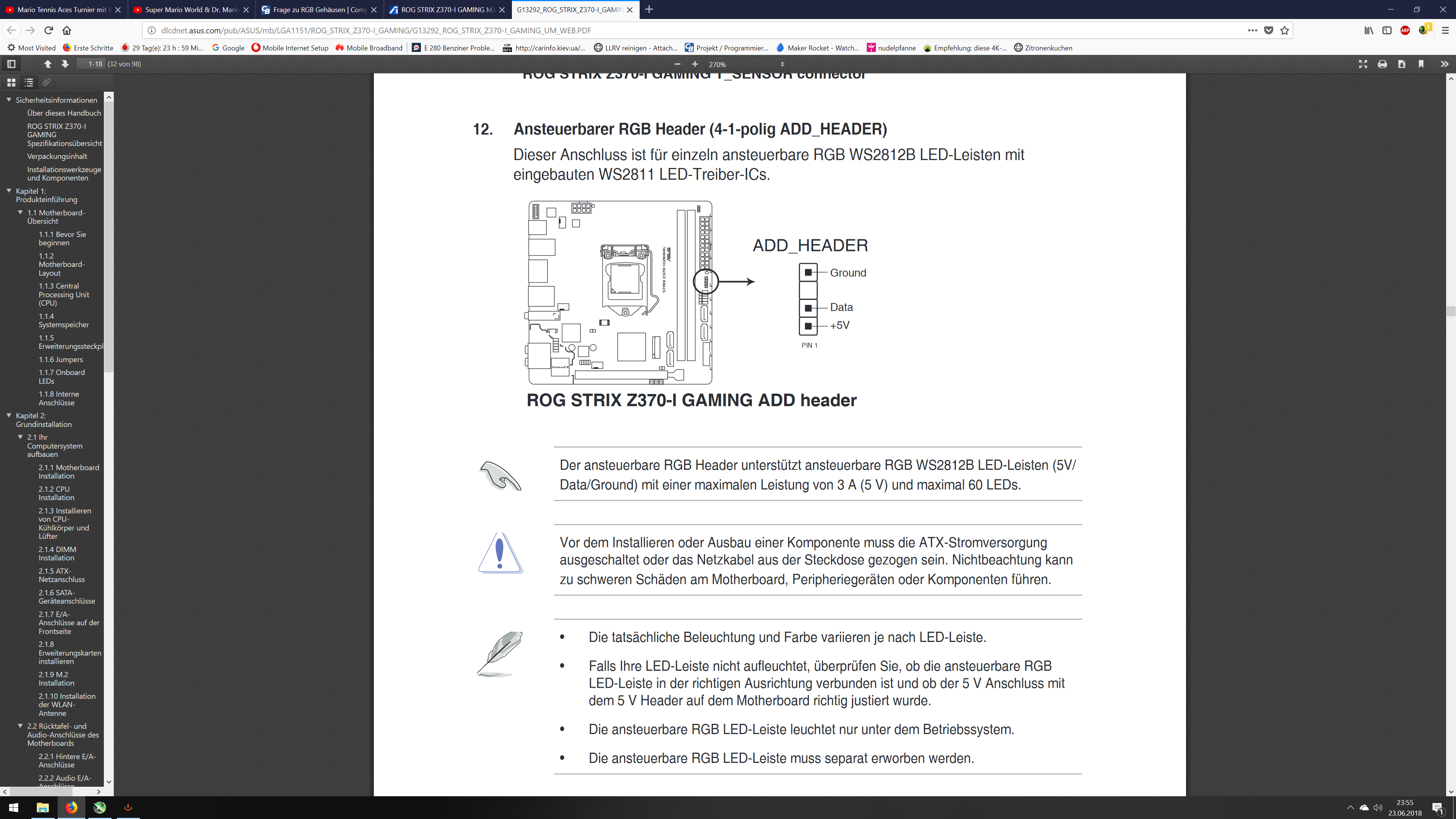
Task: Zoom in on the PDF
Action: click(x=695, y=64)
